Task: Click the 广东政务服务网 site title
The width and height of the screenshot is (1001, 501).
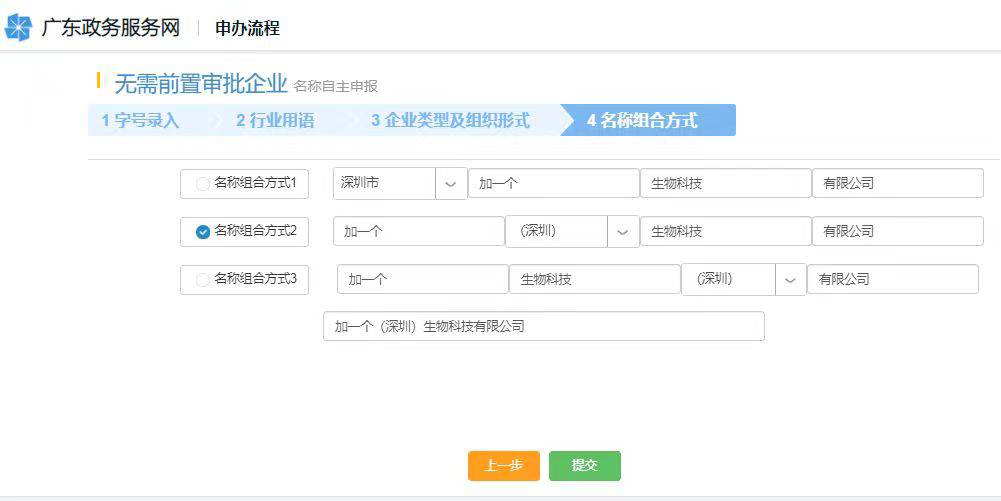Action: [x=110, y=28]
